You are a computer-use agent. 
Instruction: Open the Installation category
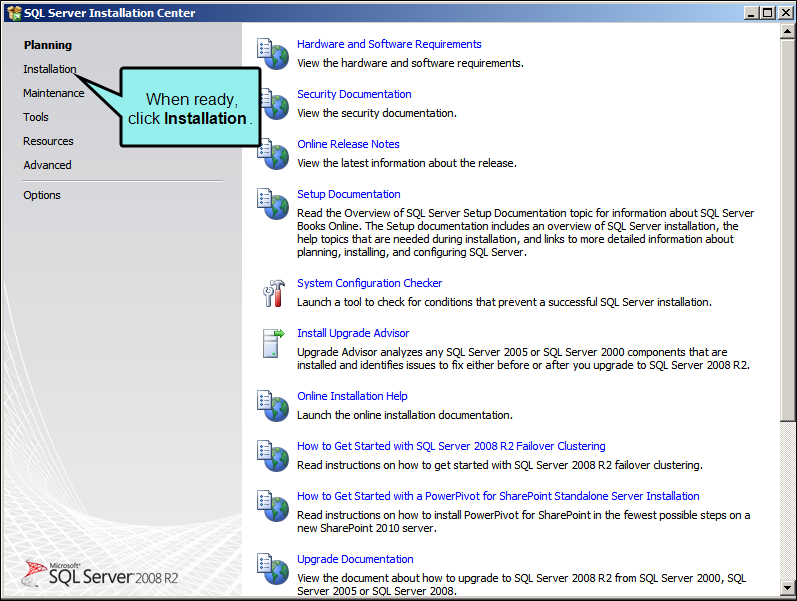[50, 69]
